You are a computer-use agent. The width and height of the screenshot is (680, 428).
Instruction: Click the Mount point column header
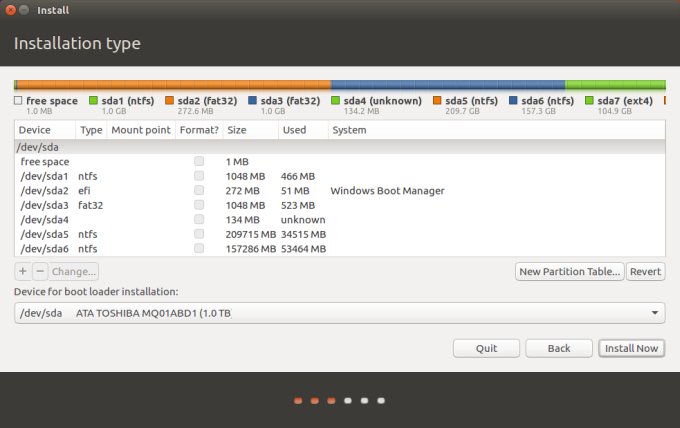click(x=140, y=130)
